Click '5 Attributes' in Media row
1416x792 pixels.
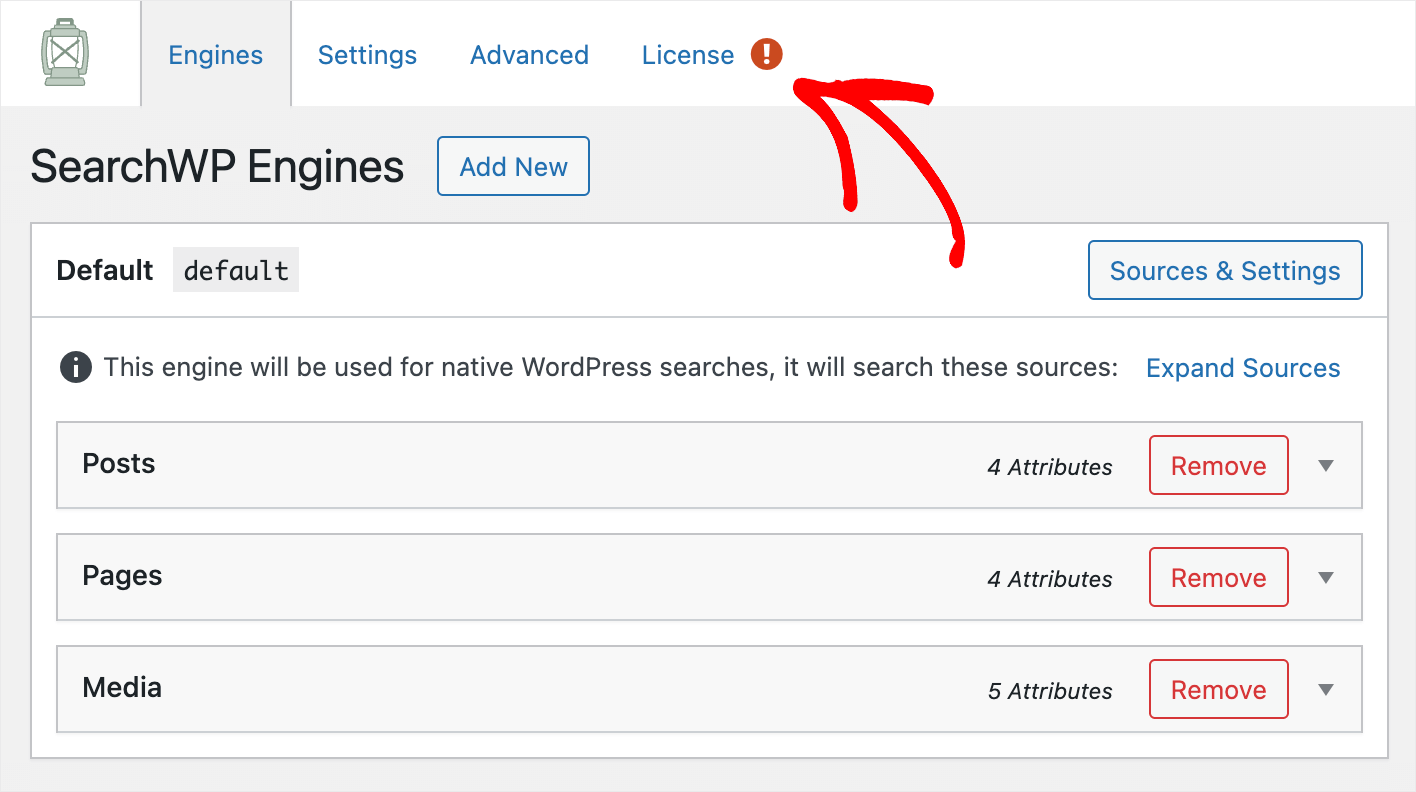(x=1050, y=691)
